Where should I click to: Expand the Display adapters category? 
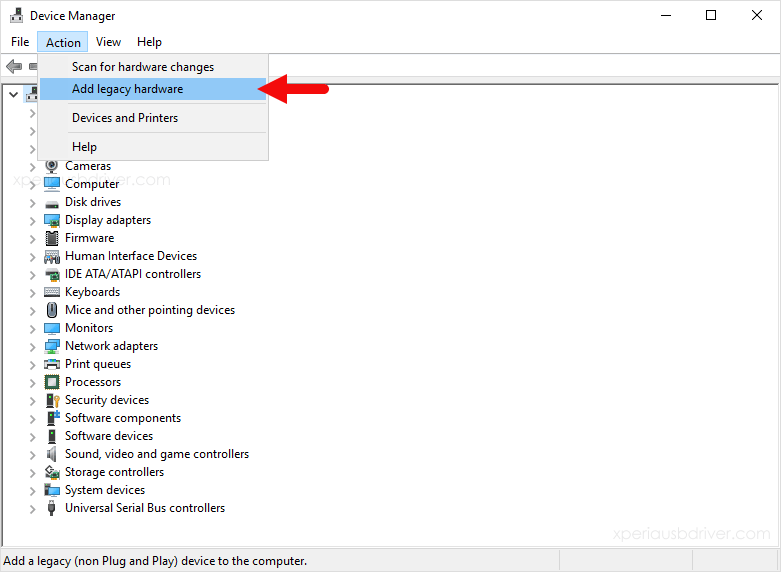tap(32, 221)
